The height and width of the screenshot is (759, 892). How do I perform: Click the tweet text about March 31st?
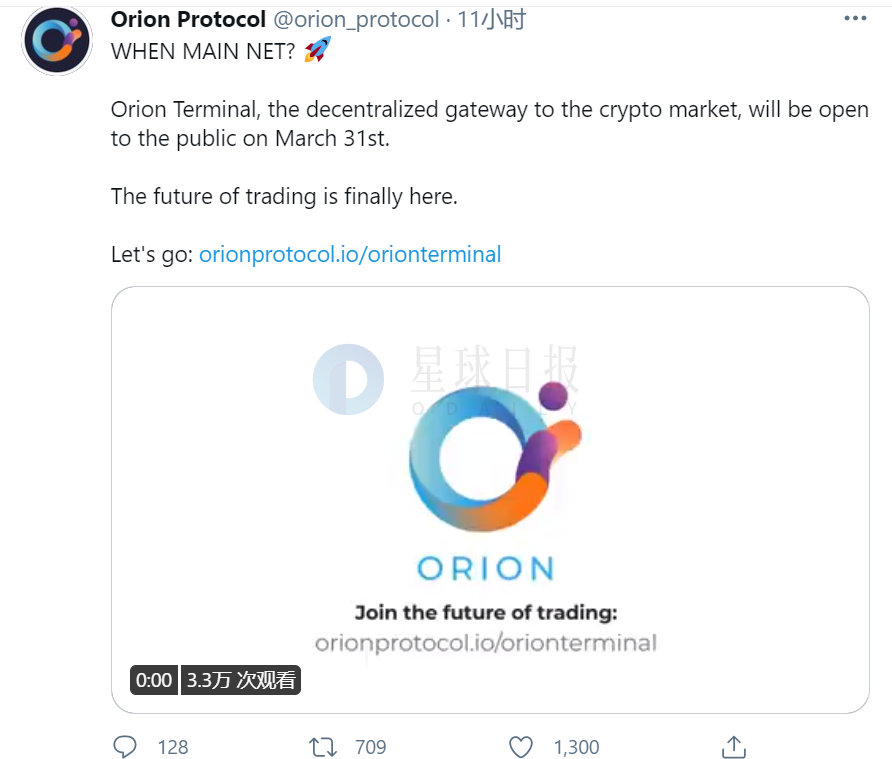click(489, 123)
